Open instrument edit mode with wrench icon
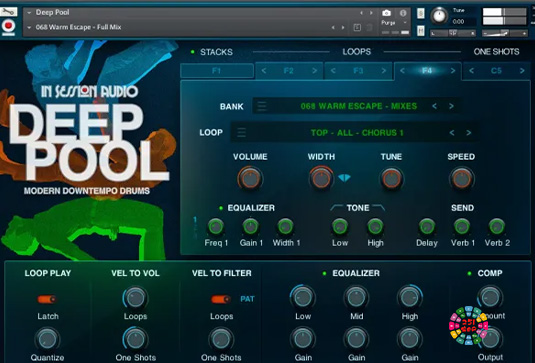Image resolution: width=535 pixels, height=363 pixels. click(8, 12)
